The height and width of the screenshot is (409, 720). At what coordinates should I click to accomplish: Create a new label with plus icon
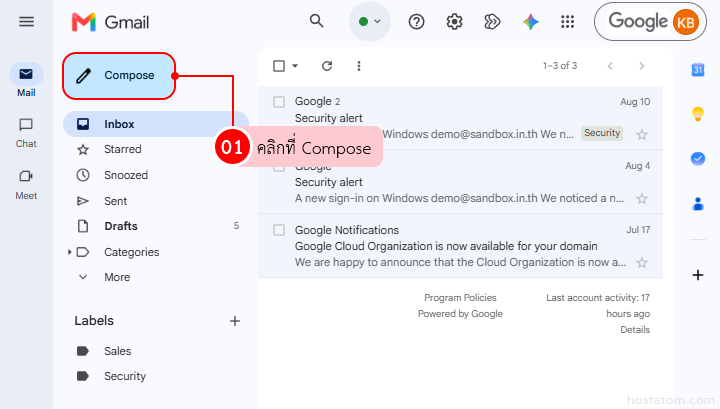(235, 321)
